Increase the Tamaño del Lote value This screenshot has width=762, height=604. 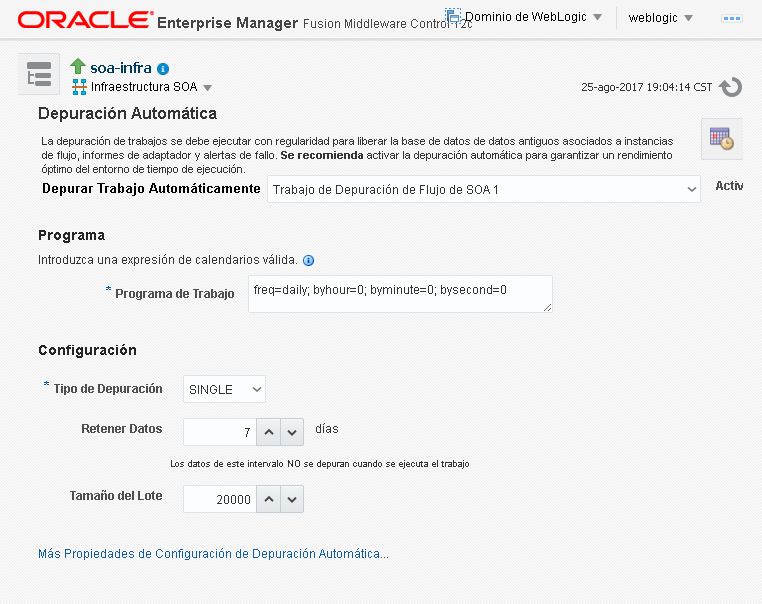coord(269,499)
